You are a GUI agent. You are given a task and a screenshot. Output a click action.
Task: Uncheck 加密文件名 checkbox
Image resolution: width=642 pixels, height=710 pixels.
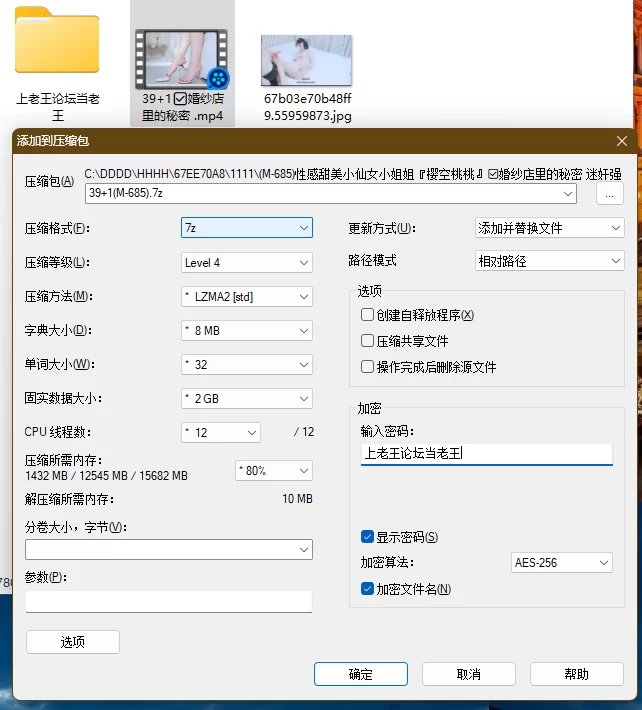pos(367,589)
